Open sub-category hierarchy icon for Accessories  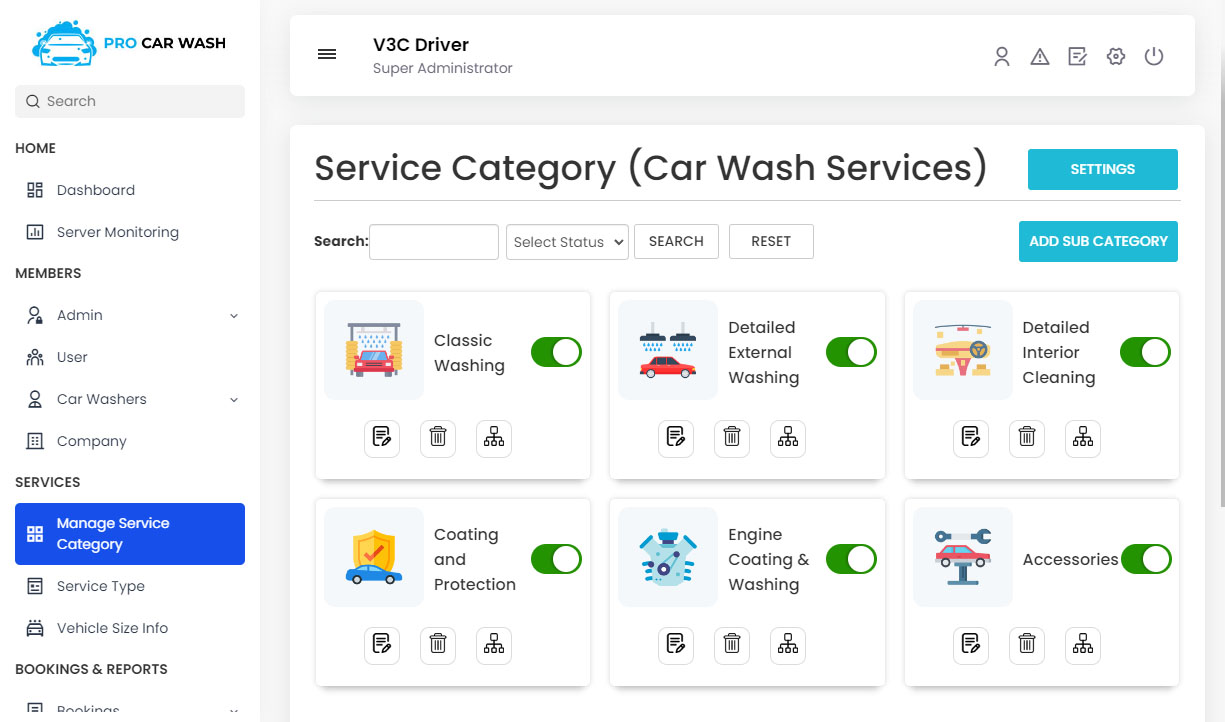pyautogui.click(x=1082, y=644)
